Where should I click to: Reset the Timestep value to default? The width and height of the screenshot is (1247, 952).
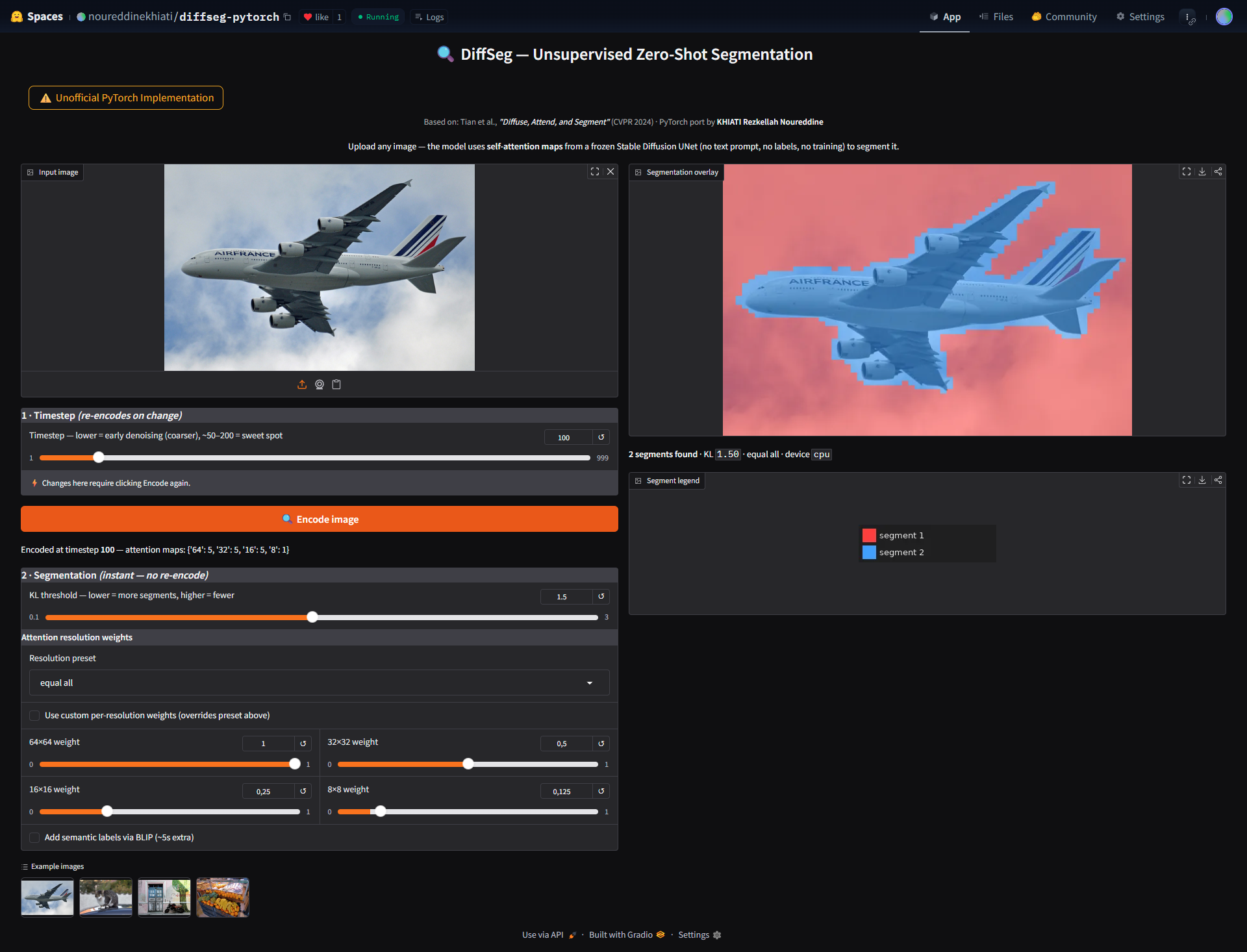601,437
